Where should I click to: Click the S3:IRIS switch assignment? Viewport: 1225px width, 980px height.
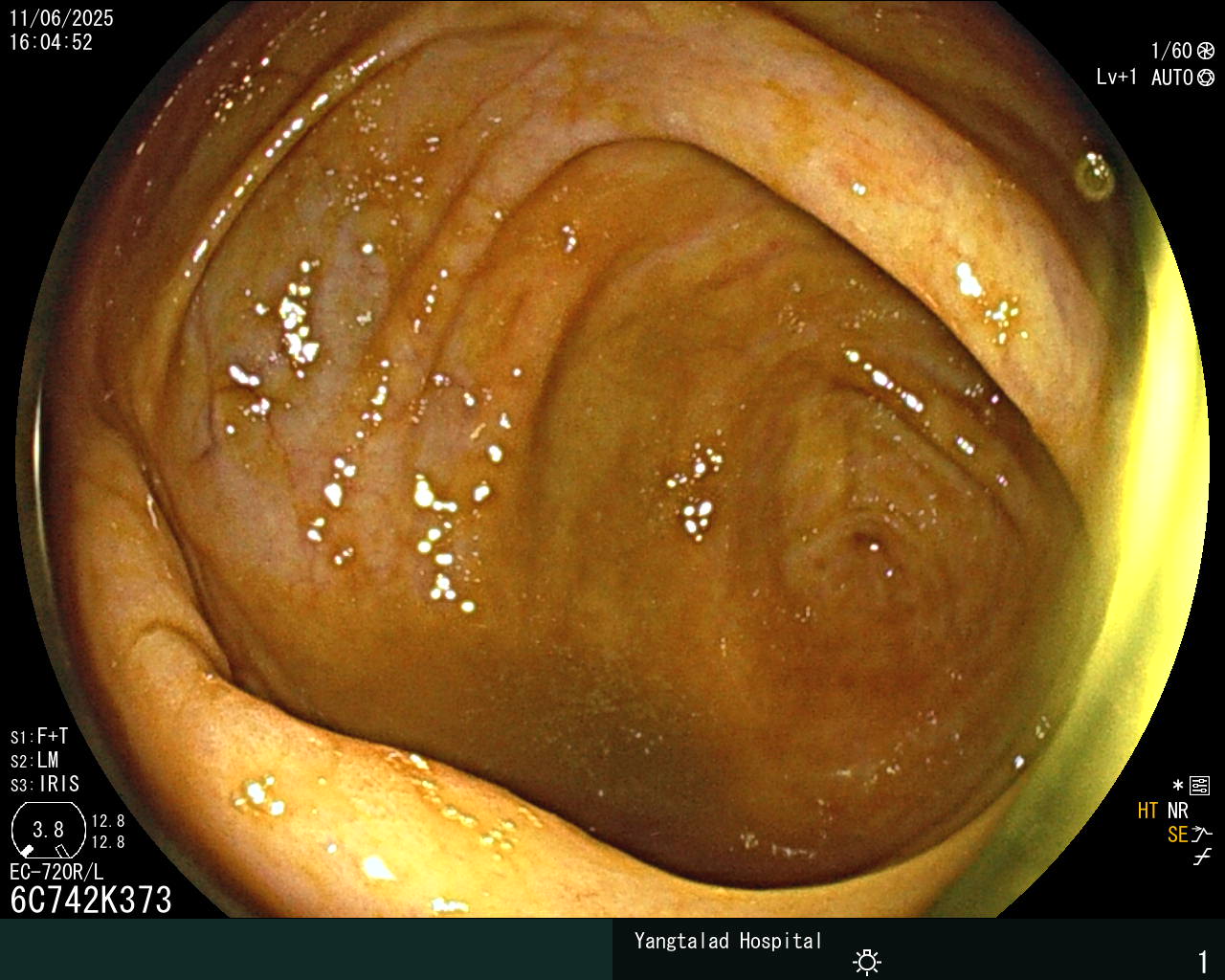point(45,785)
